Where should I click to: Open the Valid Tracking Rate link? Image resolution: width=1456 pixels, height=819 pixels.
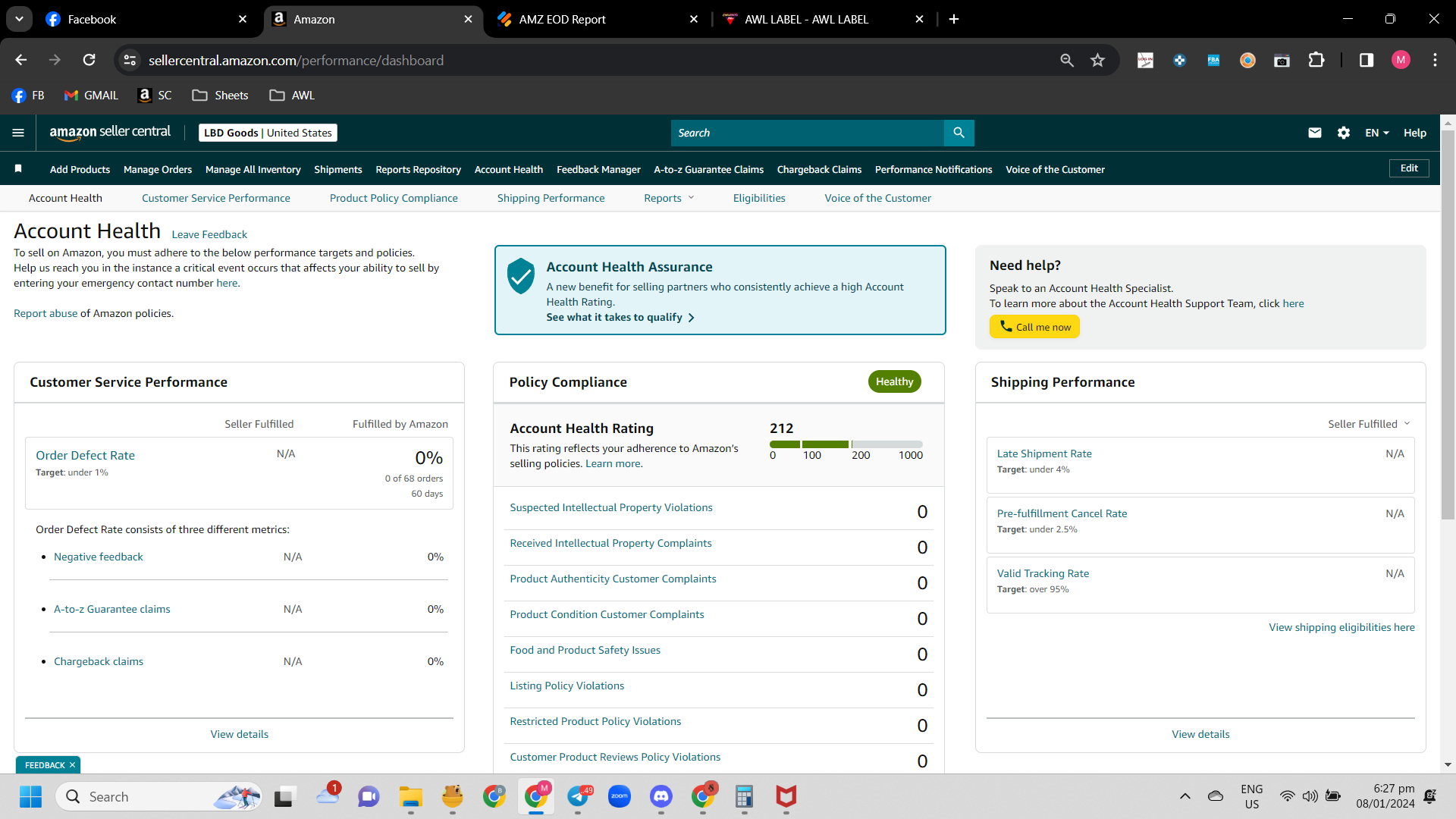tap(1043, 574)
